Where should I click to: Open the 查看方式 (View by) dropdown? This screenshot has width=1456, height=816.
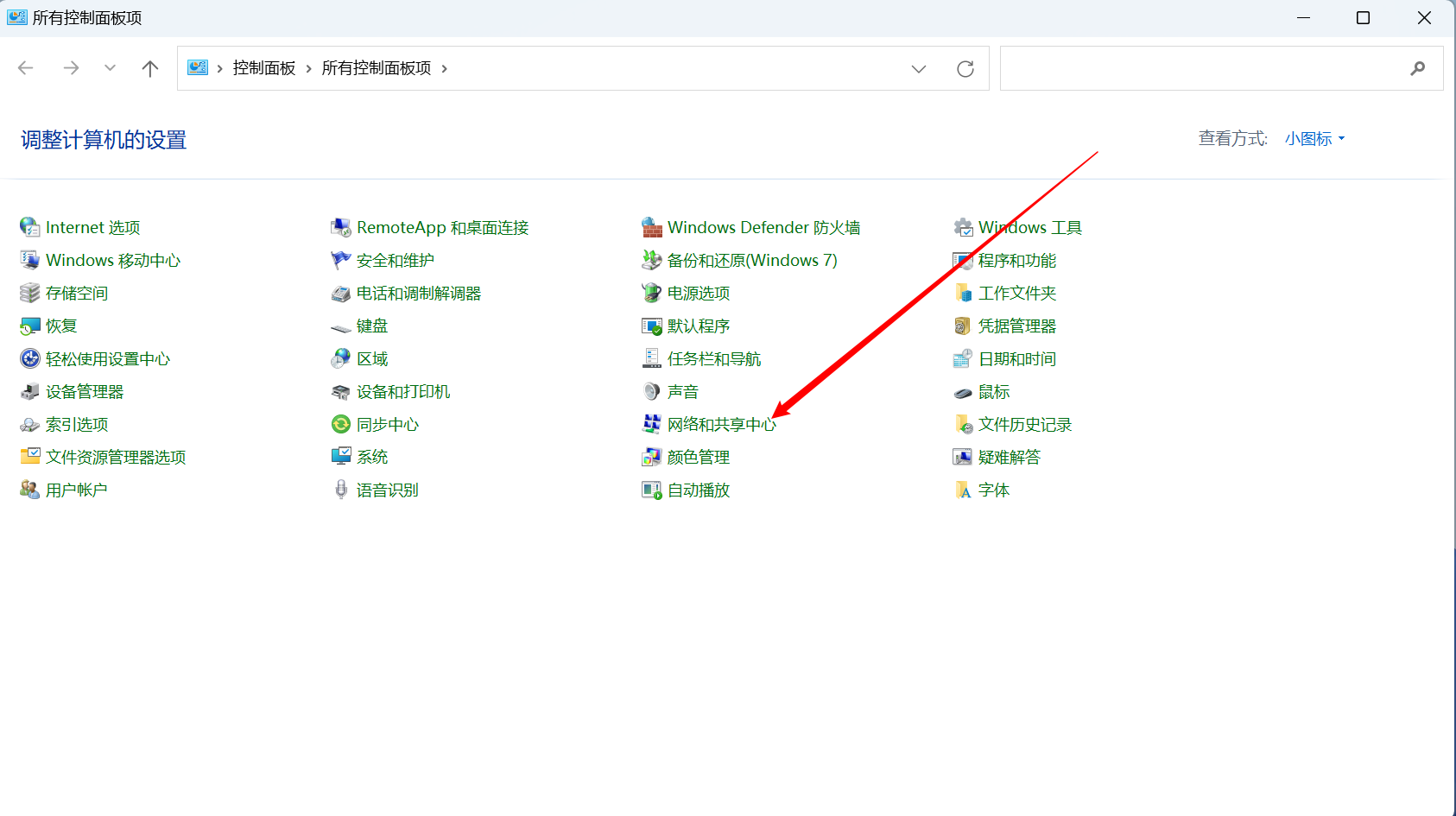tap(1314, 138)
